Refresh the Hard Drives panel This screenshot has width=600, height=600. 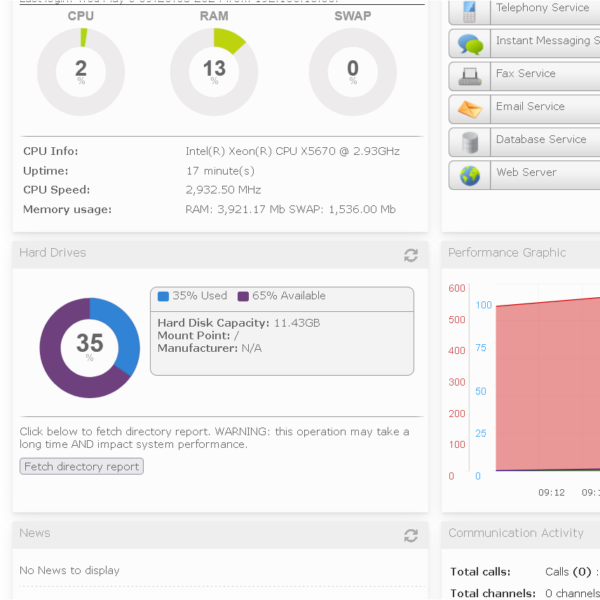pyautogui.click(x=410, y=255)
